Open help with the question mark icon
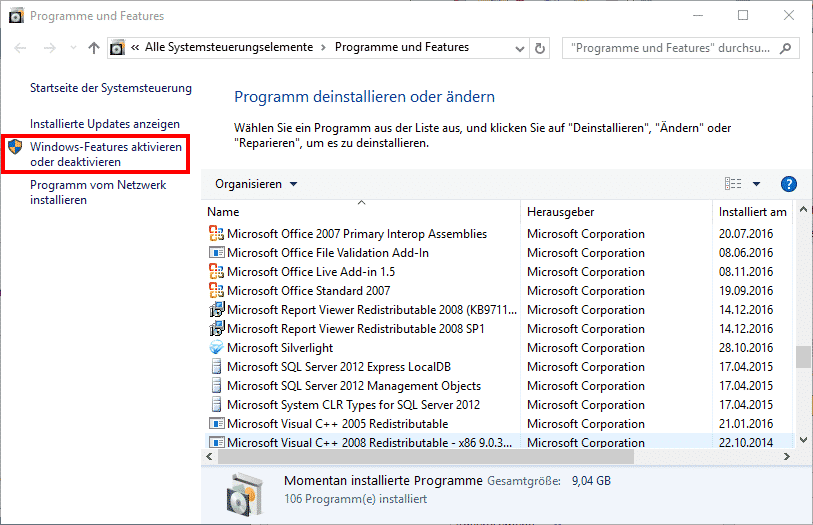The width and height of the screenshot is (813, 525). click(x=789, y=184)
